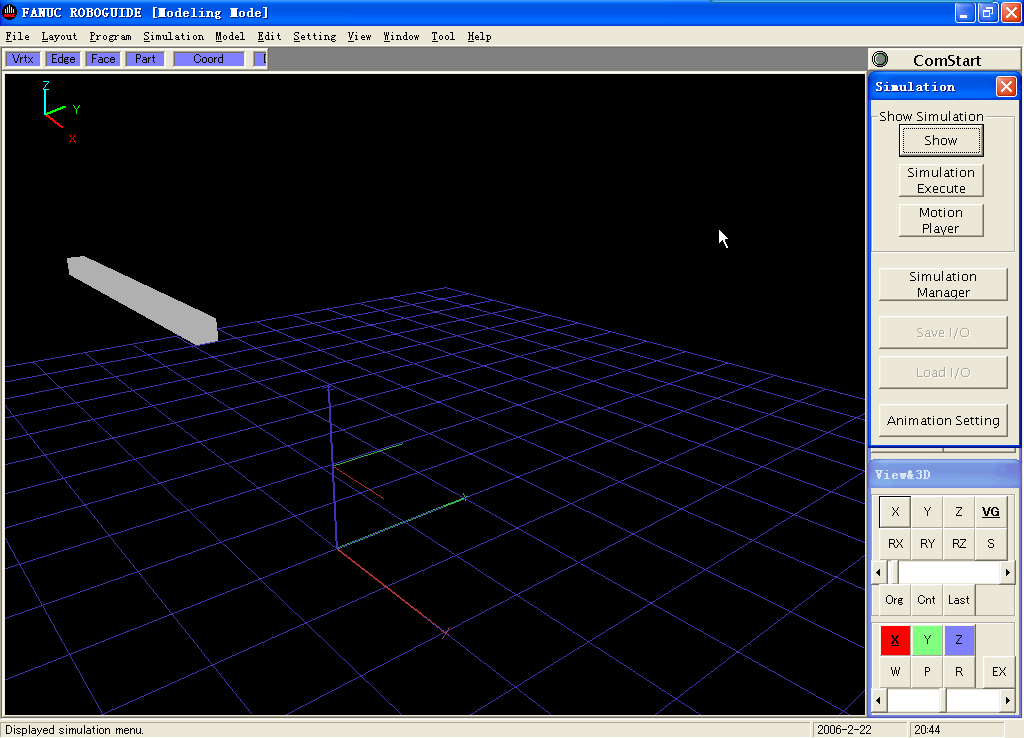The height and width of the screenshot is (738, 1024).
Task: Click the FANUC logo icon in title bar
Action: pyautogui.click(x=10, y=12)
